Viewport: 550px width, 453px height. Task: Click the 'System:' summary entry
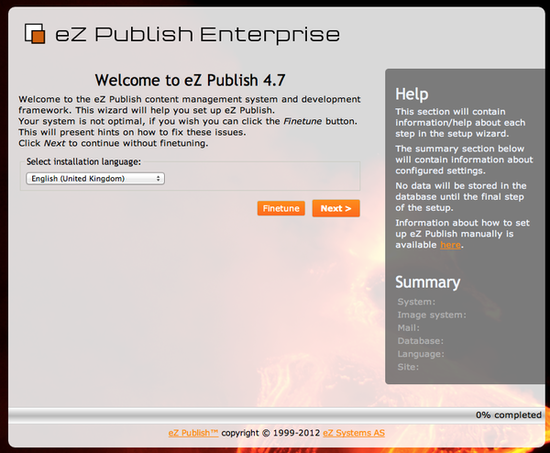[x=416, y=302]
